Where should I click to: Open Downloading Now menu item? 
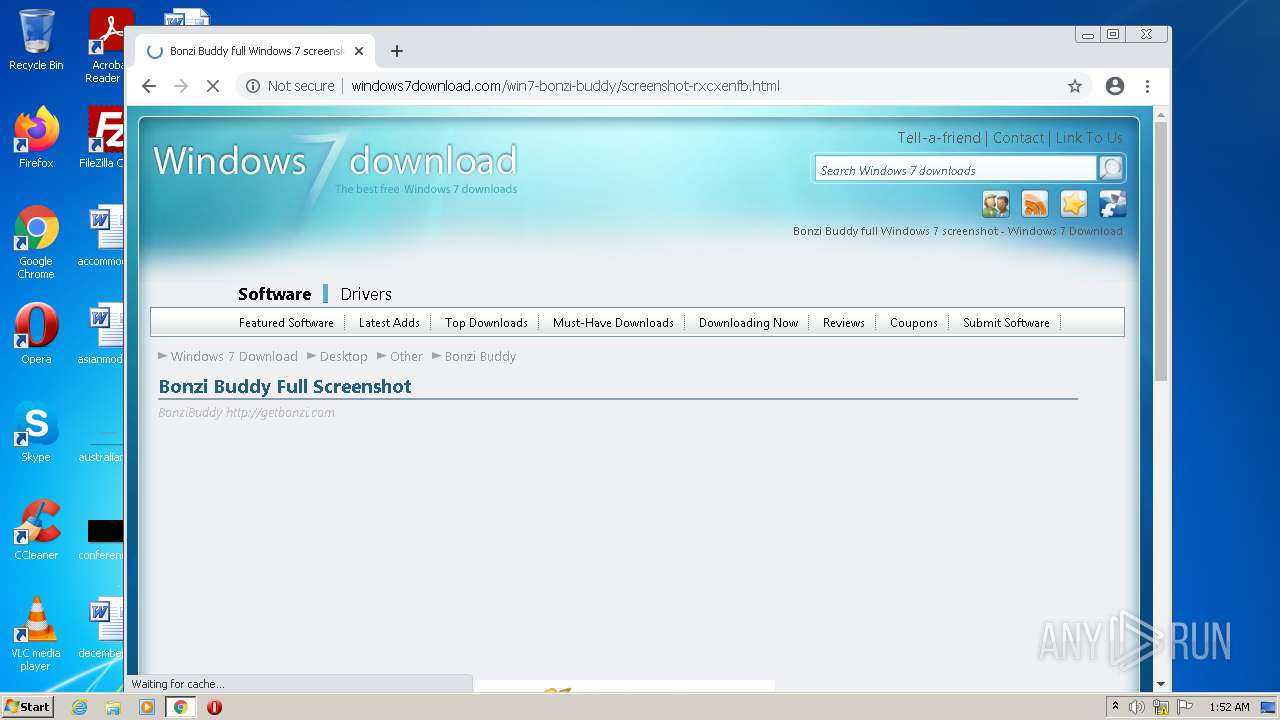pos(748,323)
